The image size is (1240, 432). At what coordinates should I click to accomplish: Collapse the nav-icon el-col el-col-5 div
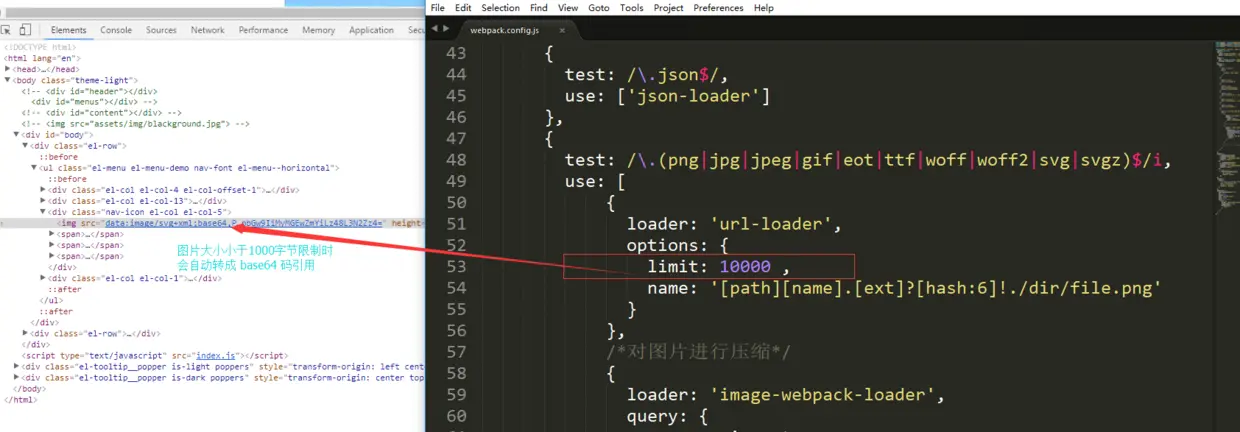43,212
